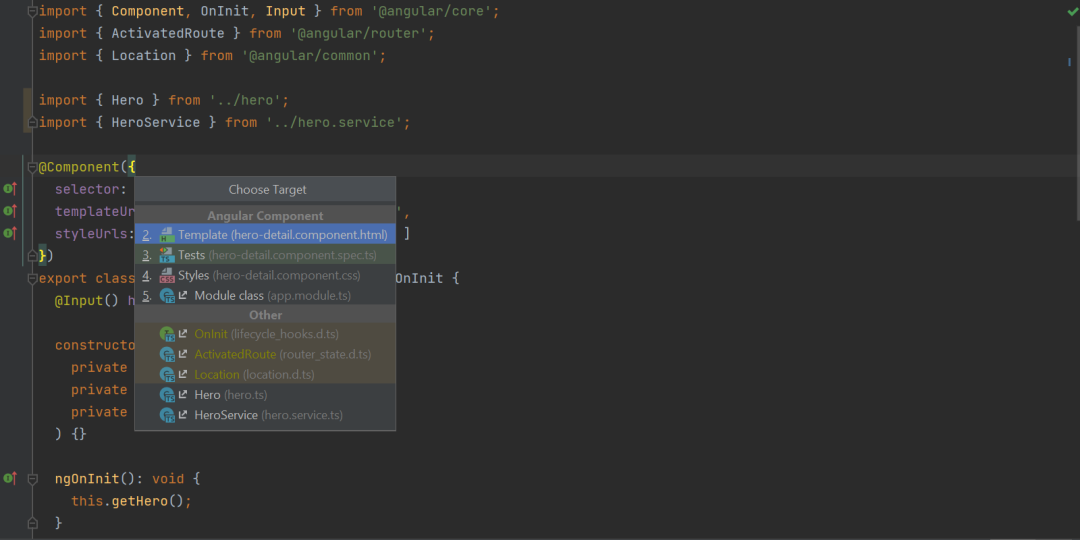Click the HTML file icon next to Template

(167, 235)
